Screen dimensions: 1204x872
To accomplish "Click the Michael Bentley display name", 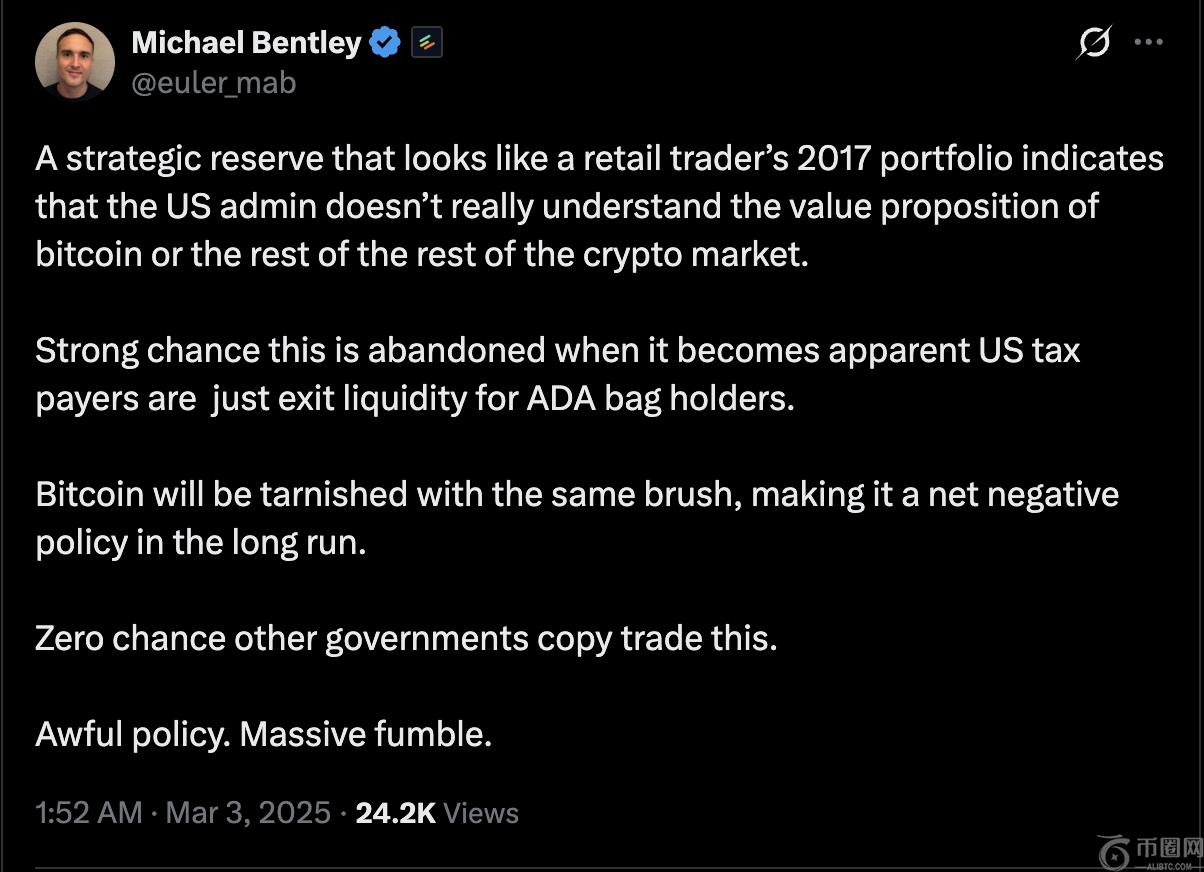I will 246,43.
